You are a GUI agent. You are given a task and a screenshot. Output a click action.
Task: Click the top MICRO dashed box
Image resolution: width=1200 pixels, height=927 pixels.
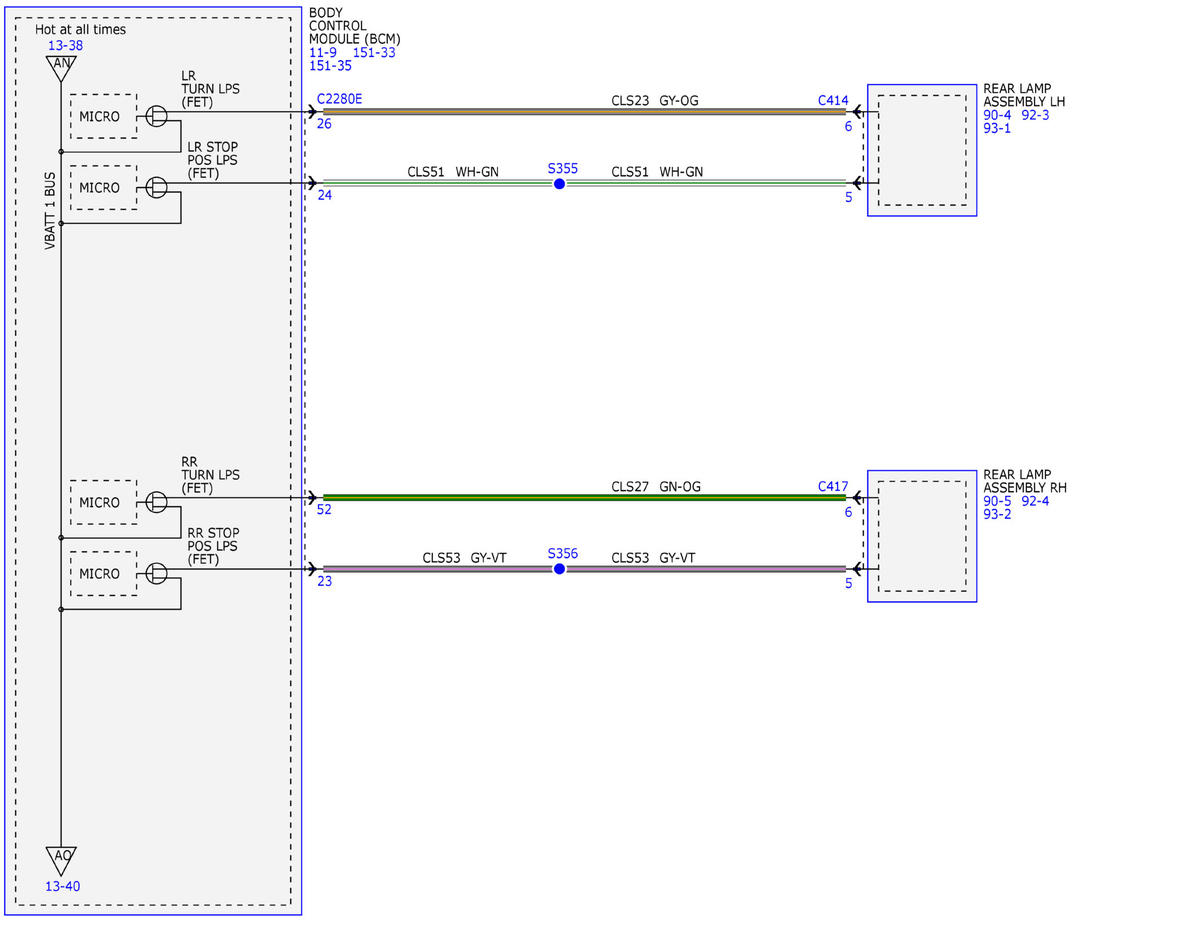click(x=104, y=117)
